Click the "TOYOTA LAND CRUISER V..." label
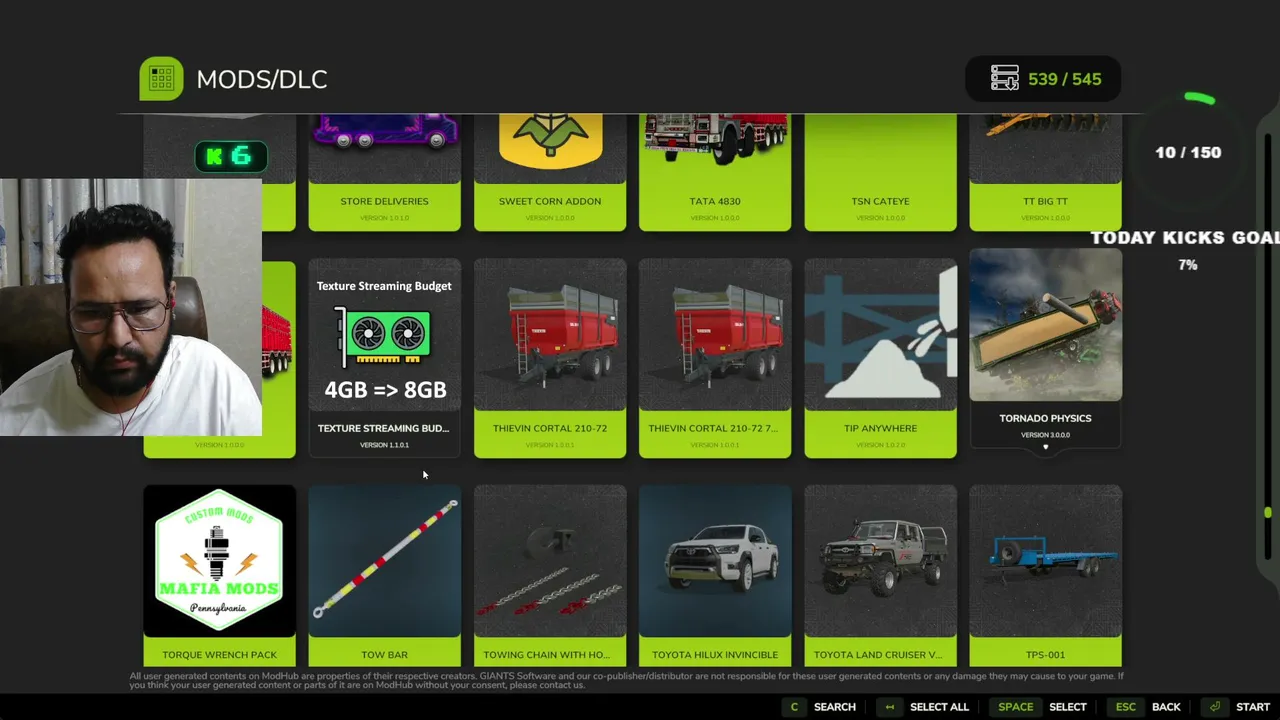This screenshot has height=720, width=1280. click(x=878, y=655)
